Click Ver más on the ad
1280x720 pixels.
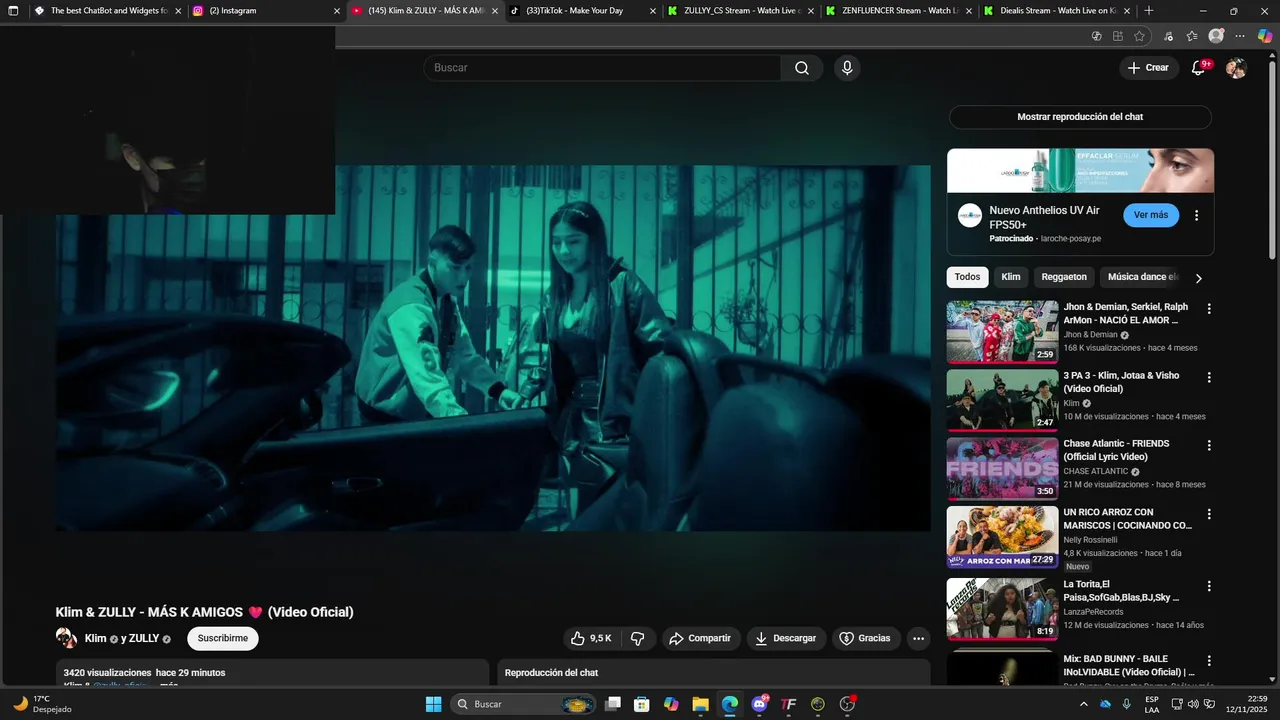coord(1151,215)
